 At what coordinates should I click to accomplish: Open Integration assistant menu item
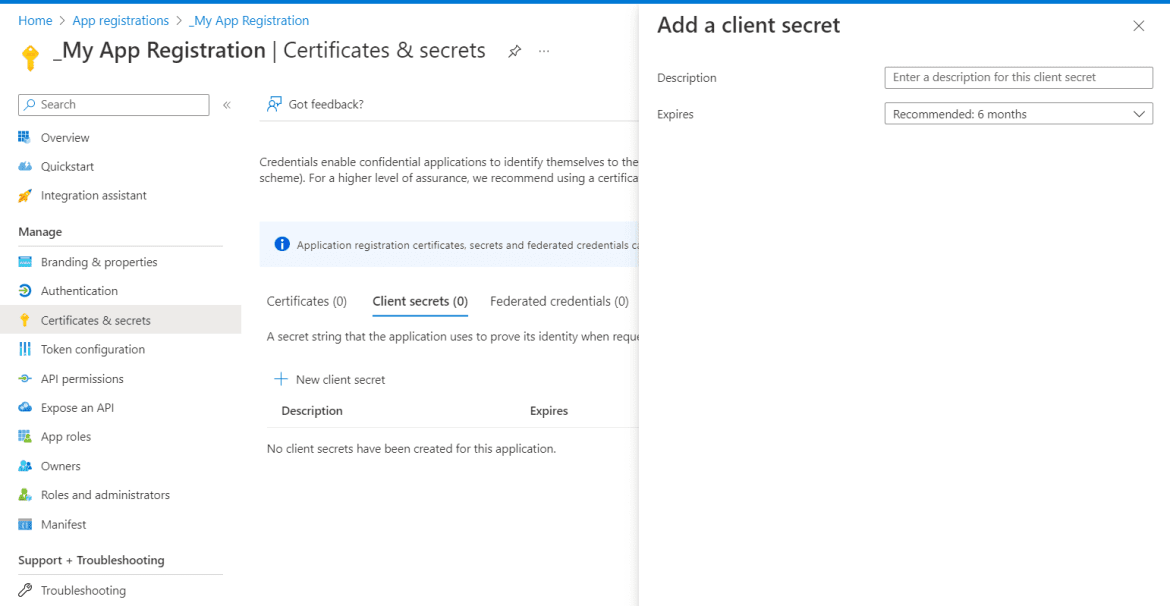coord(94,196)
